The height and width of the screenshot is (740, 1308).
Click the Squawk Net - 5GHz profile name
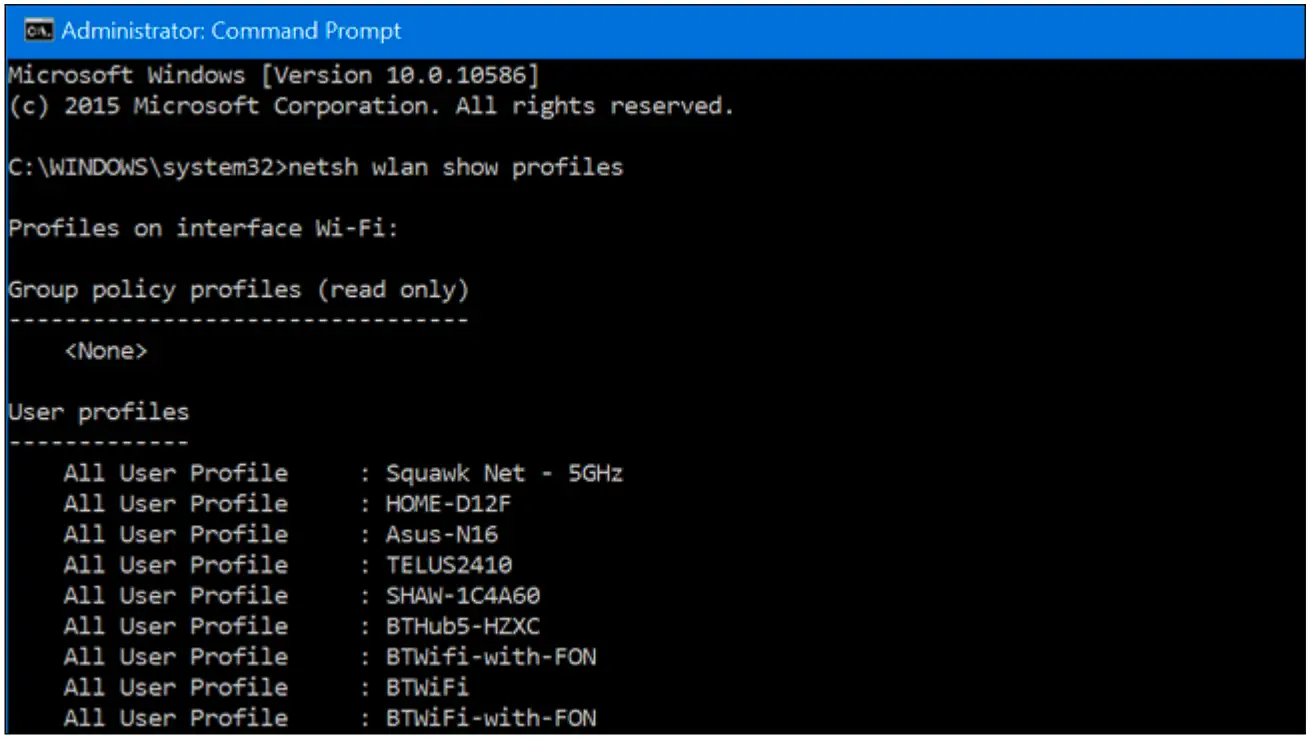(x=504, y=473)
